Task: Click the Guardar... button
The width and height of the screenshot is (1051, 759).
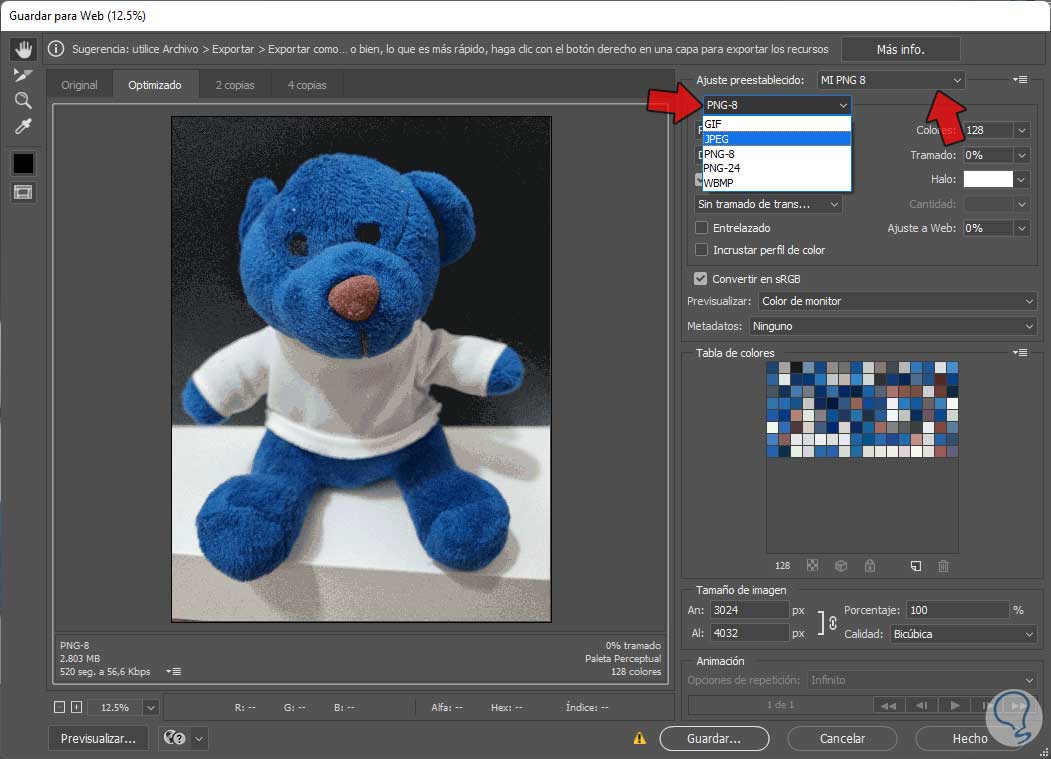Action: (x=714, y=738)
